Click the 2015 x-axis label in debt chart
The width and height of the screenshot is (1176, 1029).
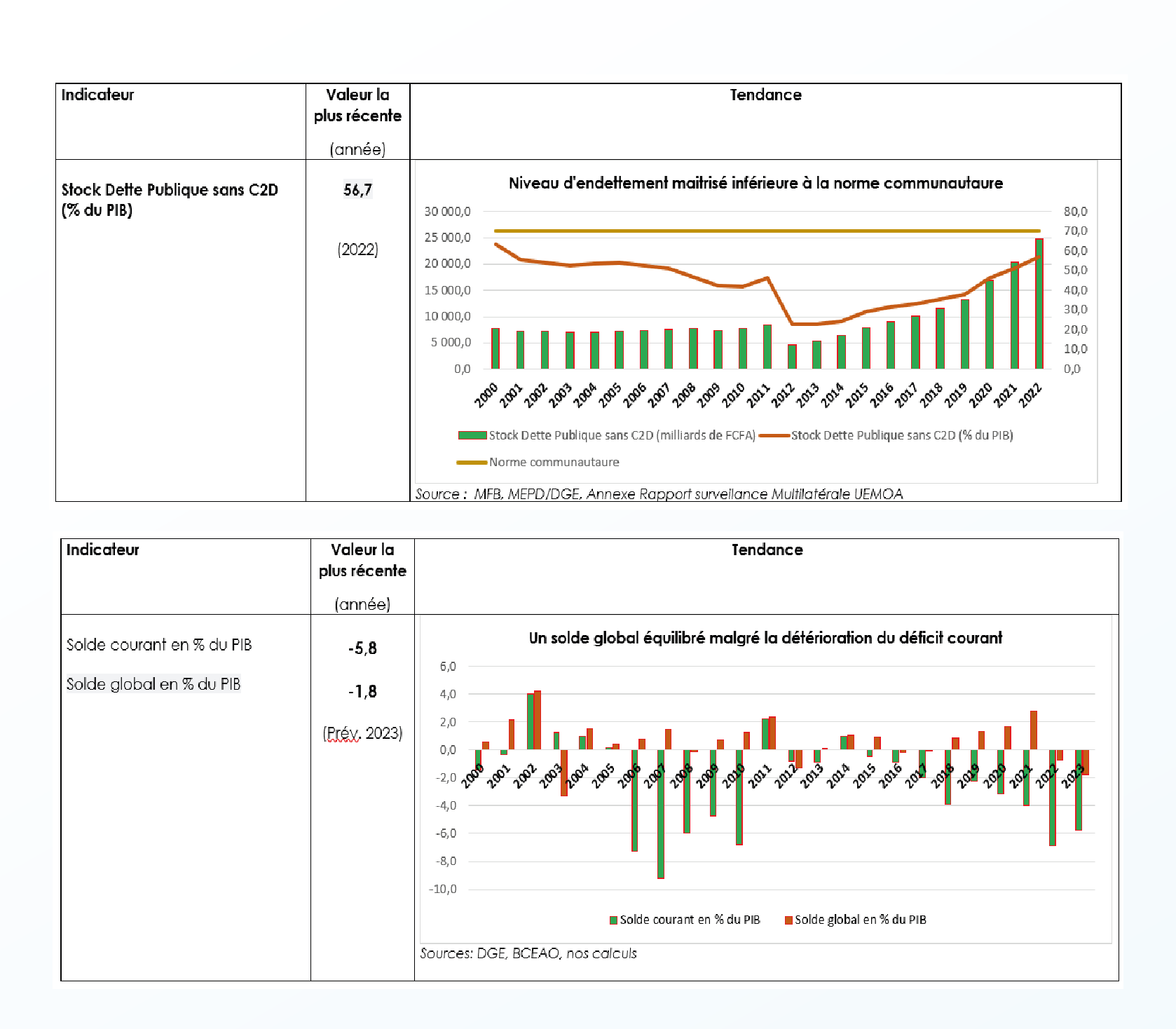[x=856, y=395]
